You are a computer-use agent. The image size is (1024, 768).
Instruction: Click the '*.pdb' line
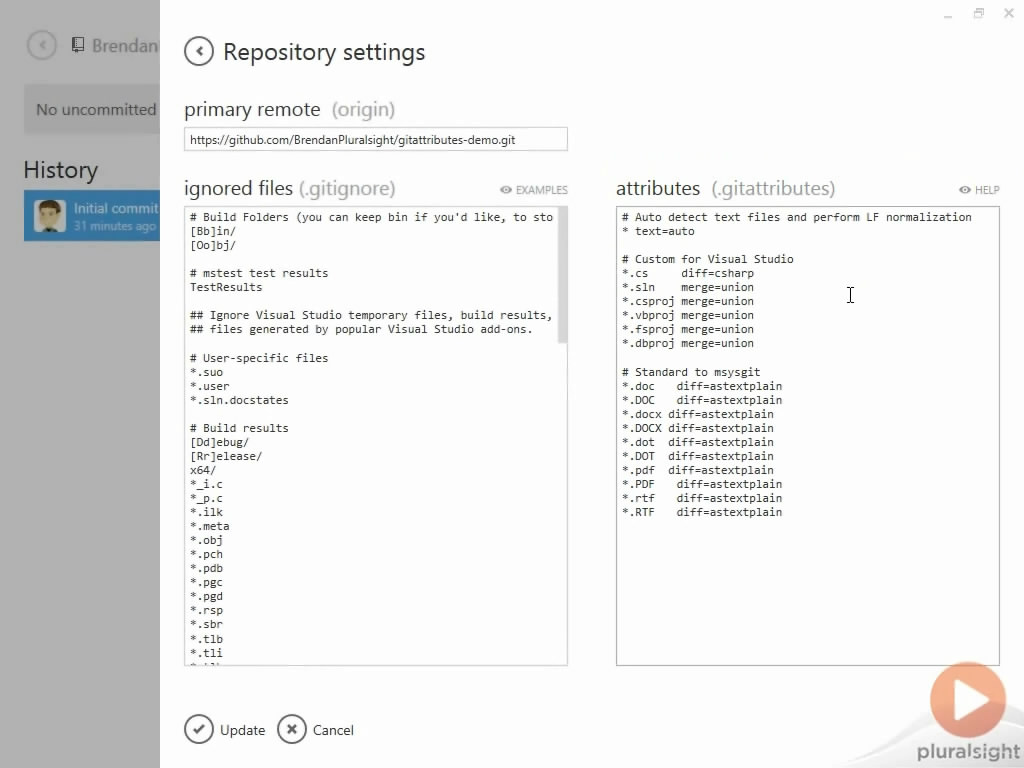tap(206, 568)
